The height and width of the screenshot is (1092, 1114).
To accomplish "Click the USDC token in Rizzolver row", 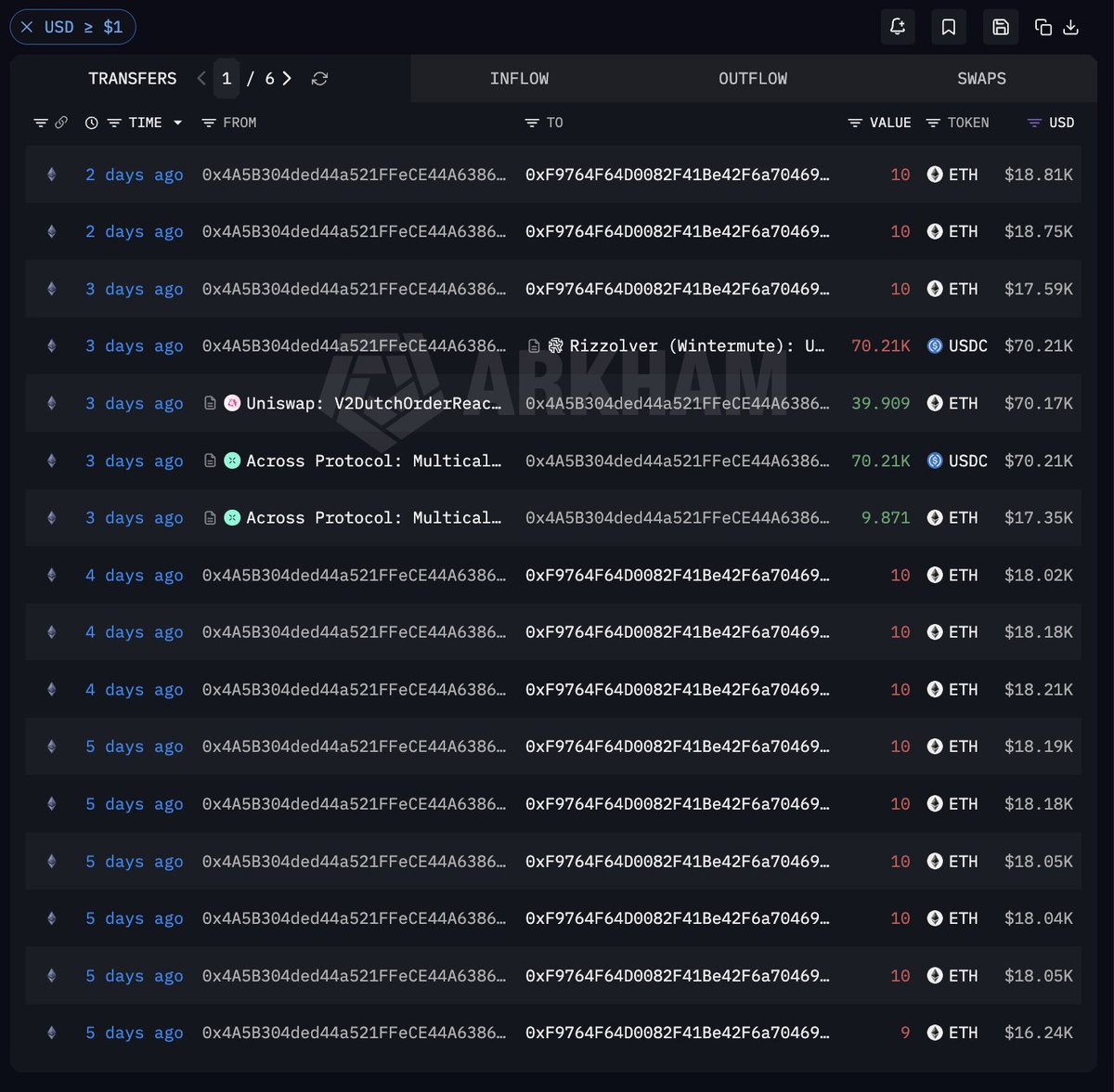I will point(957,346).
